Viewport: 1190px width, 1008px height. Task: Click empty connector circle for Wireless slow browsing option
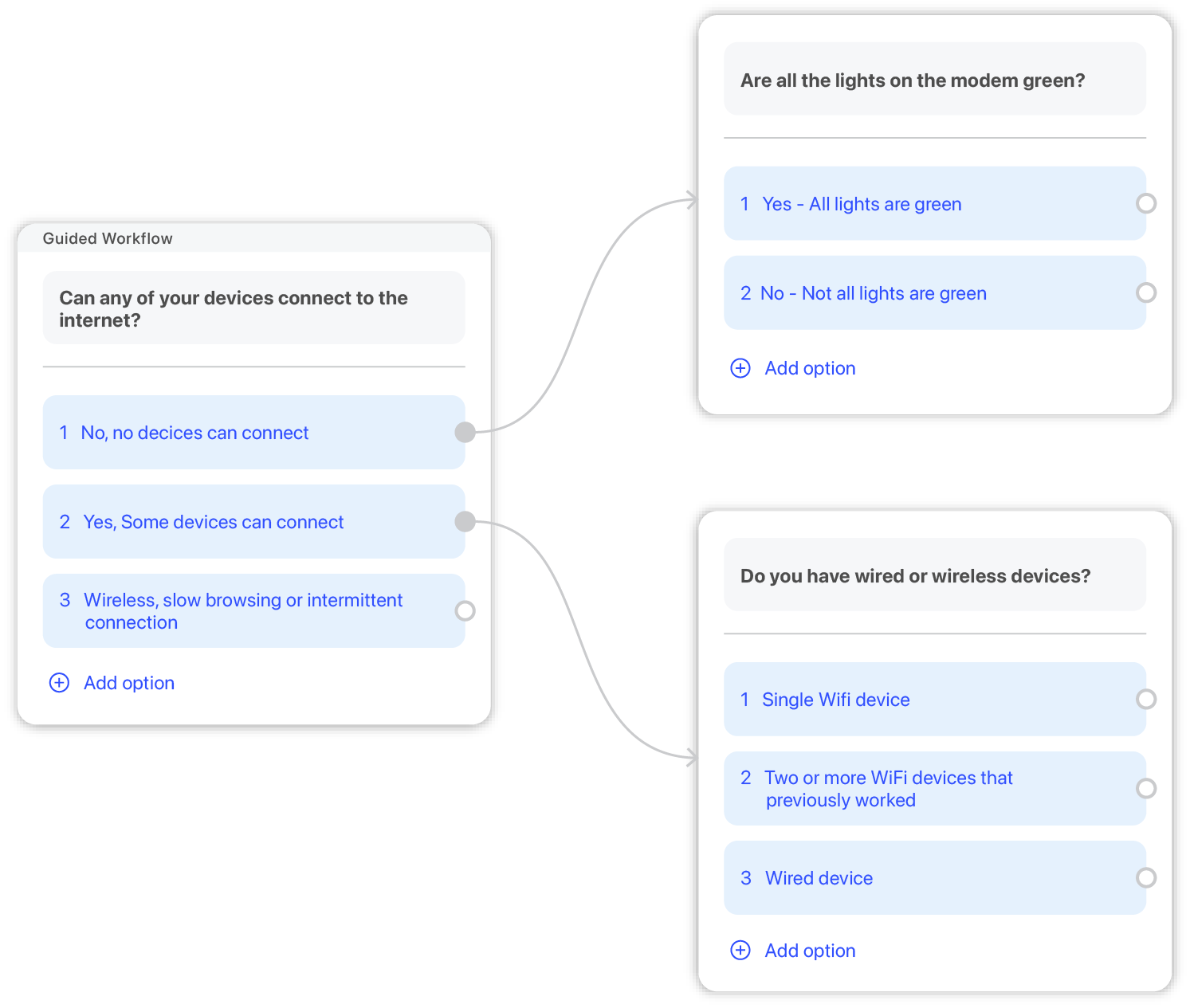pos(465,610)
